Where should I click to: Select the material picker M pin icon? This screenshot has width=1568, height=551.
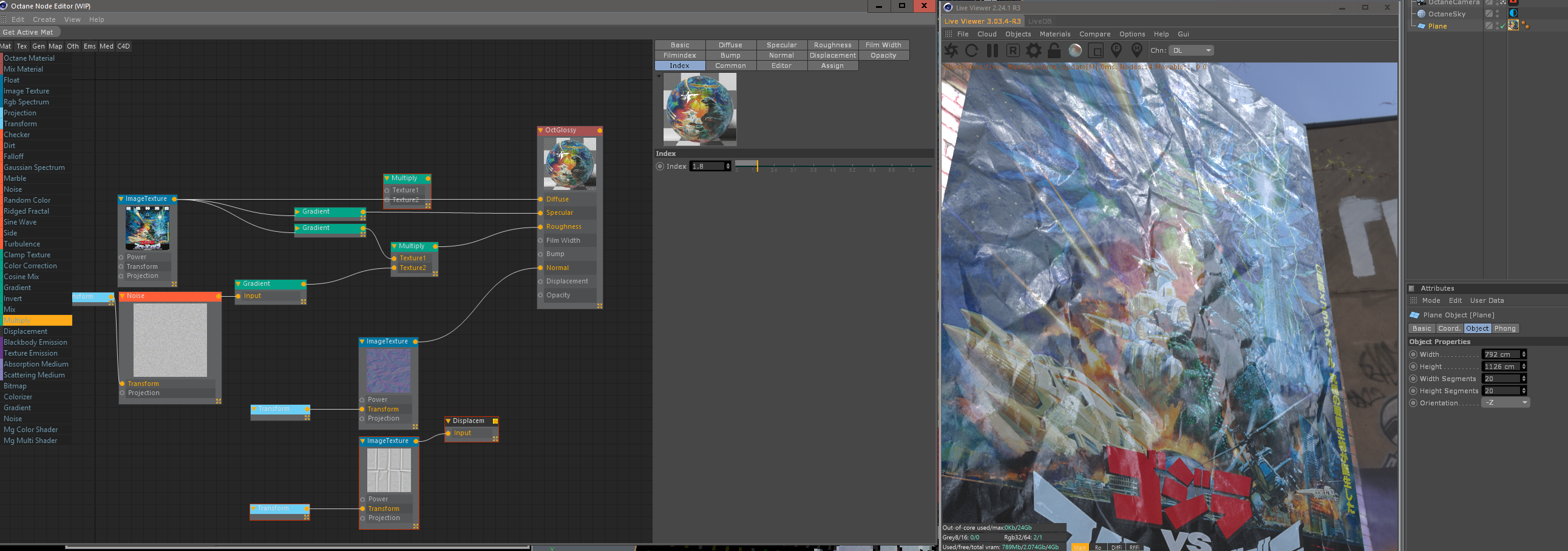[x=1136, y=50]
